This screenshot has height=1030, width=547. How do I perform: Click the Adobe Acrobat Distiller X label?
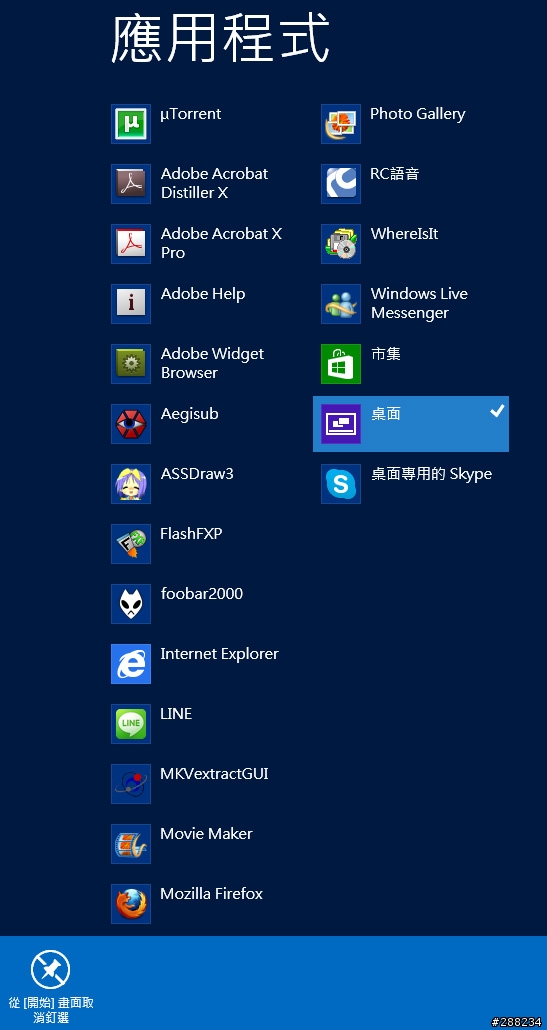point(214,183)
